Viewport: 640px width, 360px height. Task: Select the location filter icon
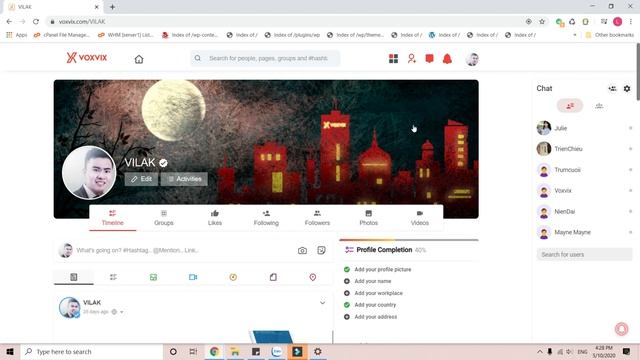click(313, 277)
